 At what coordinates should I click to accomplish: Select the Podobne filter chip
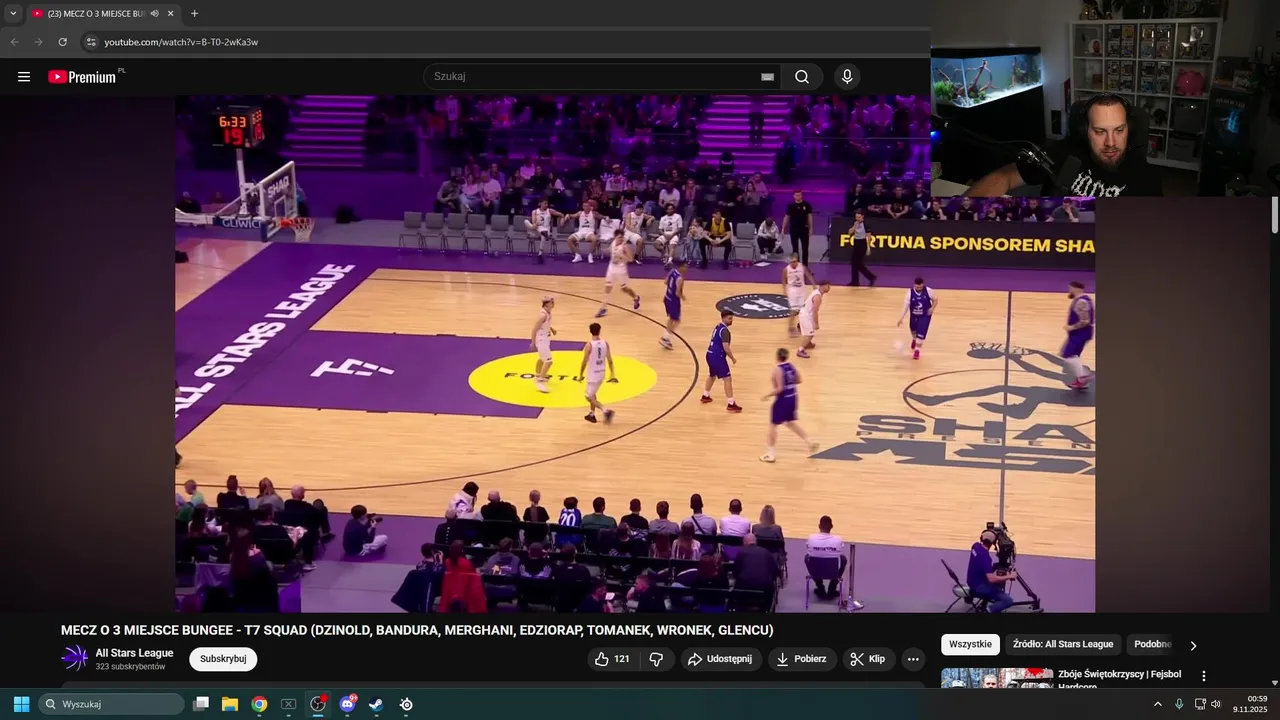(x=1152, y=644)
